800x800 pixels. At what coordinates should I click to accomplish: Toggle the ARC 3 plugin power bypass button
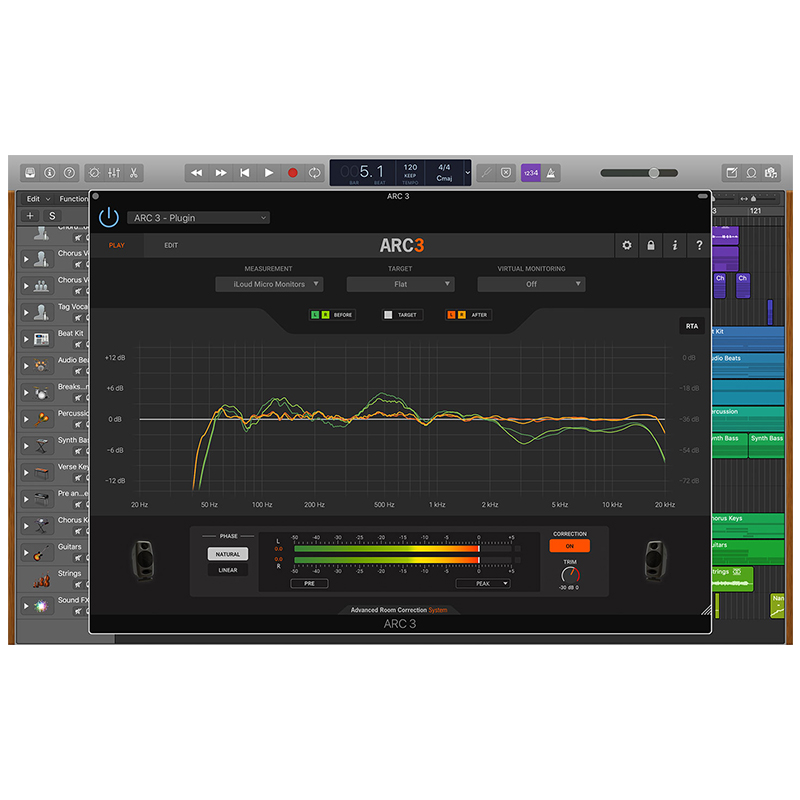109,217
